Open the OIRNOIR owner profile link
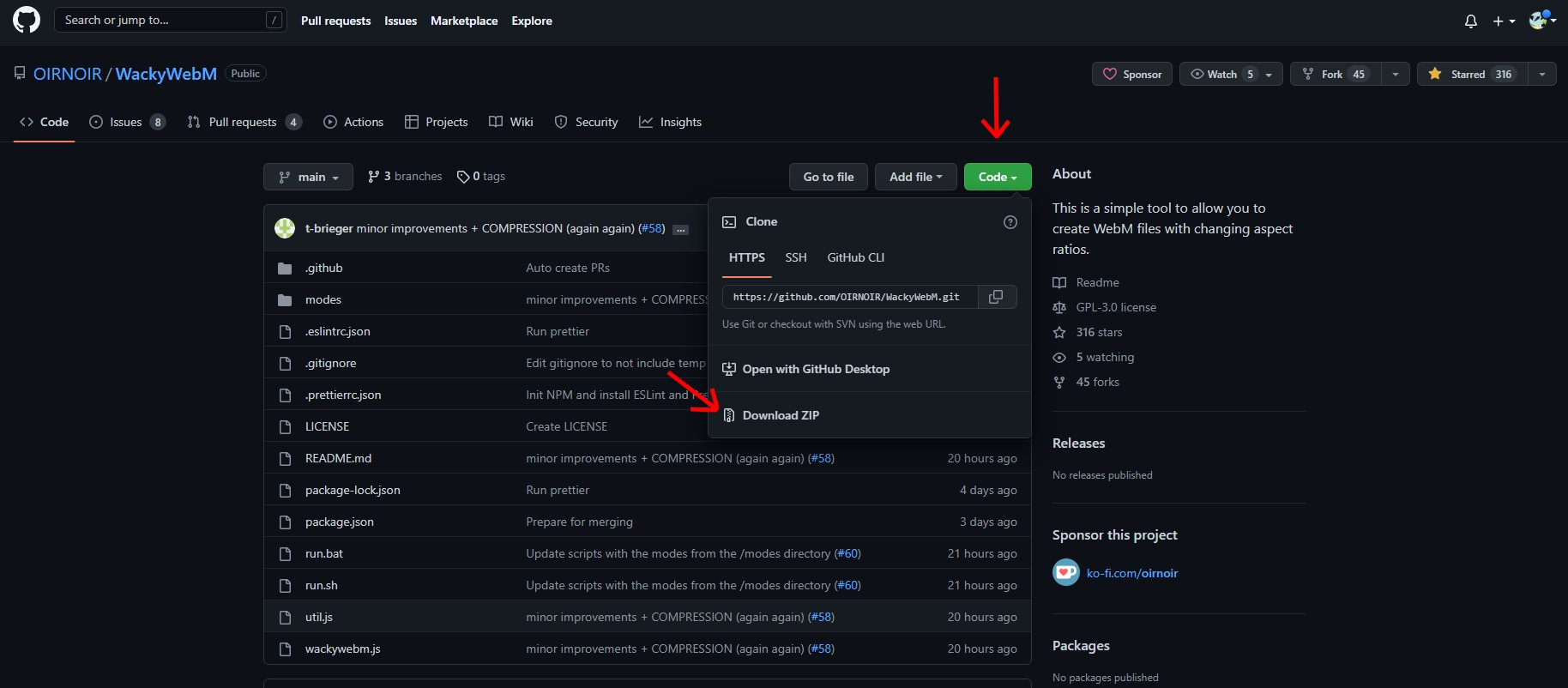This screenshot has height=688, width=1568. pos(68,74)
